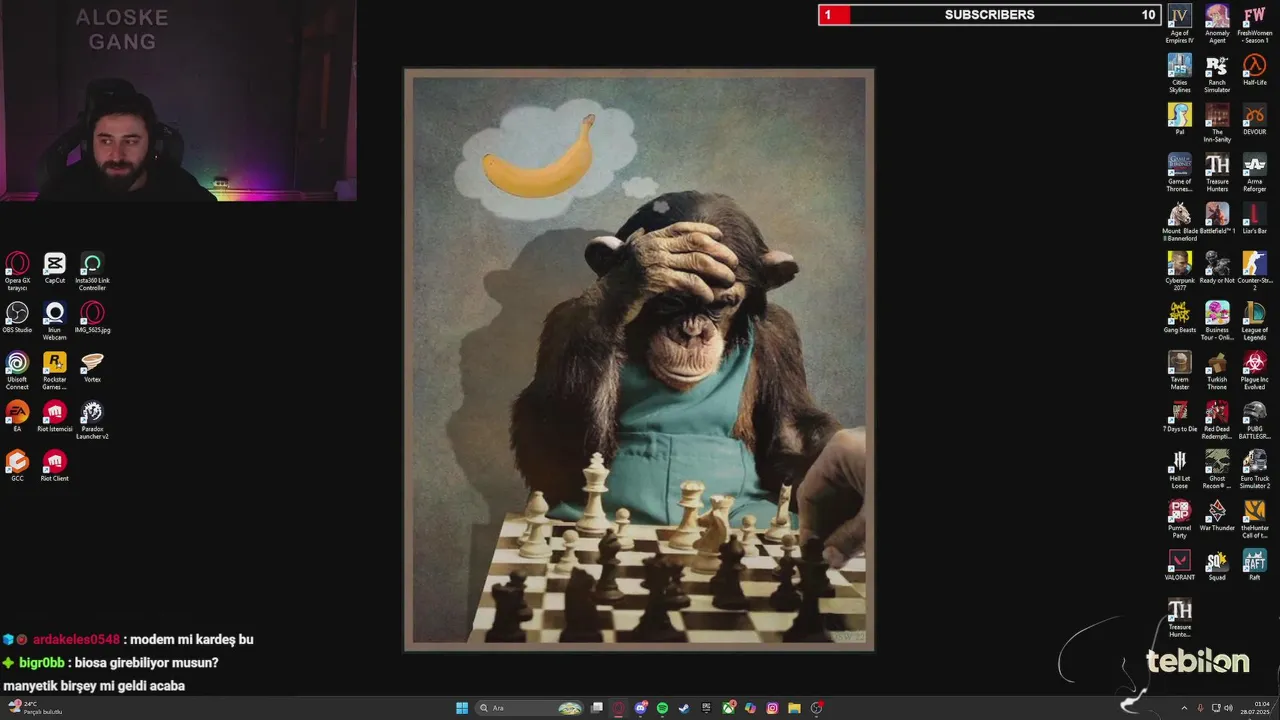The image size is (1280, 720).
Task: Open Iriun Webcam shortcut
Action: point(55,321)
